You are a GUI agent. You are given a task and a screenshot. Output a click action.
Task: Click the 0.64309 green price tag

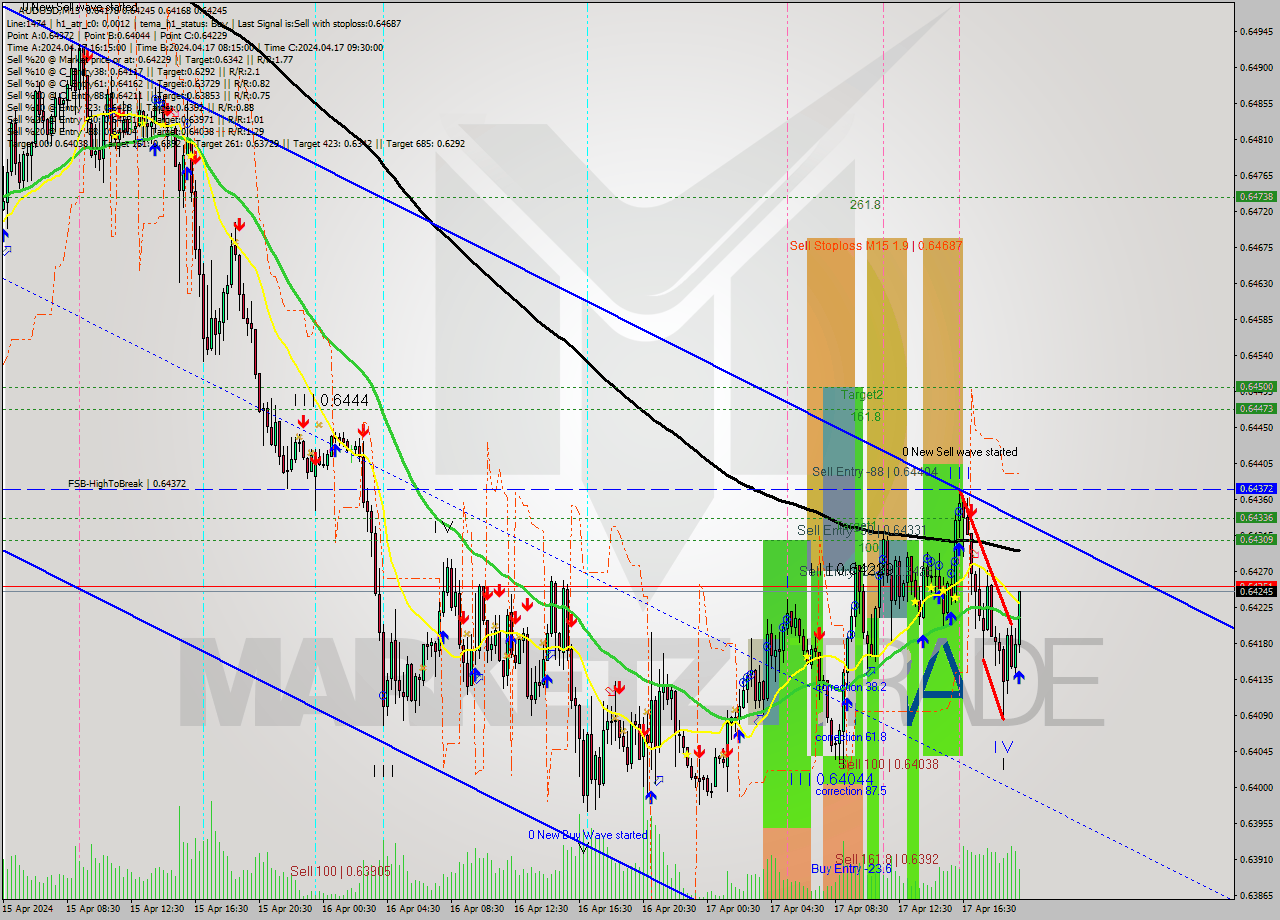[1256, 539]
